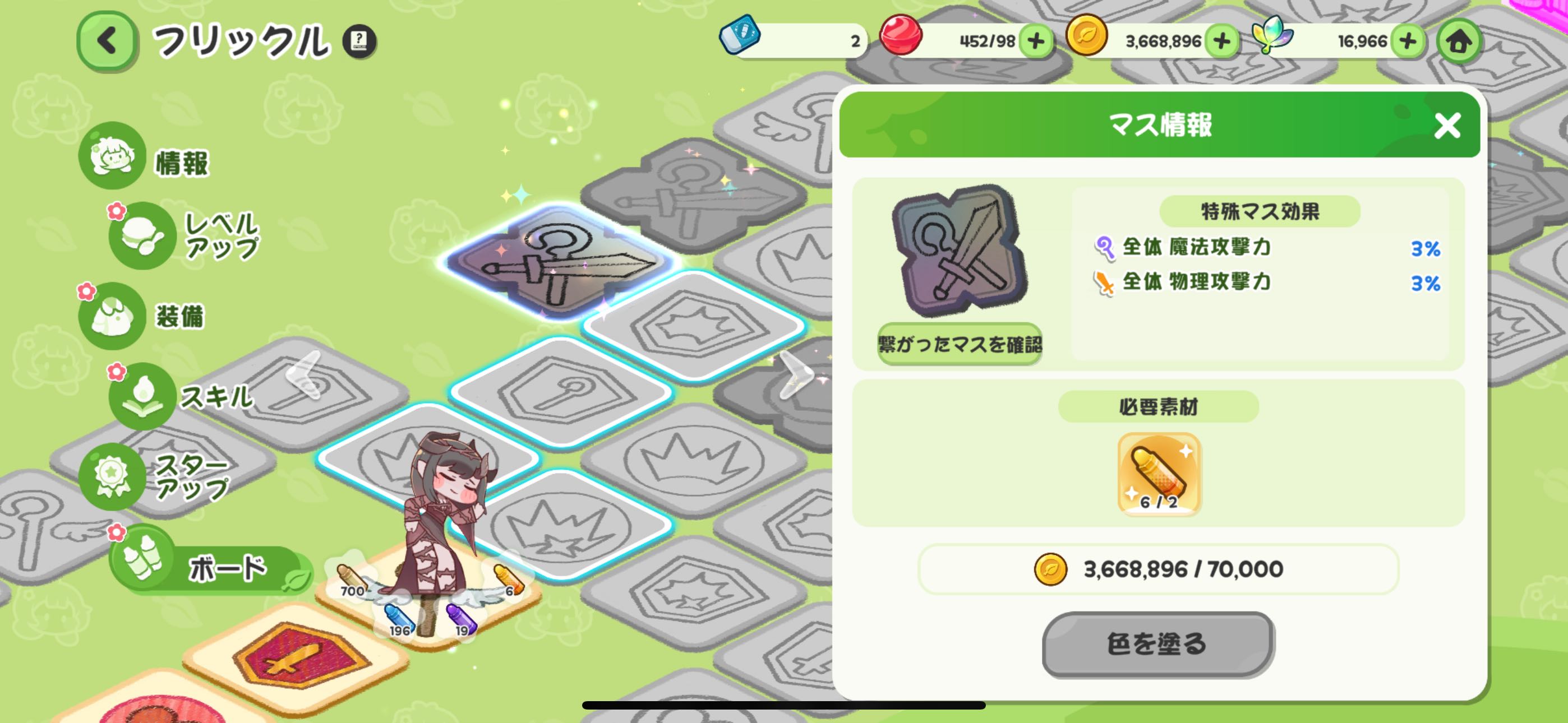Switch to previous character with left arrow
Viewport: 1568px width, 723px height.
click(x=304, y=376)
